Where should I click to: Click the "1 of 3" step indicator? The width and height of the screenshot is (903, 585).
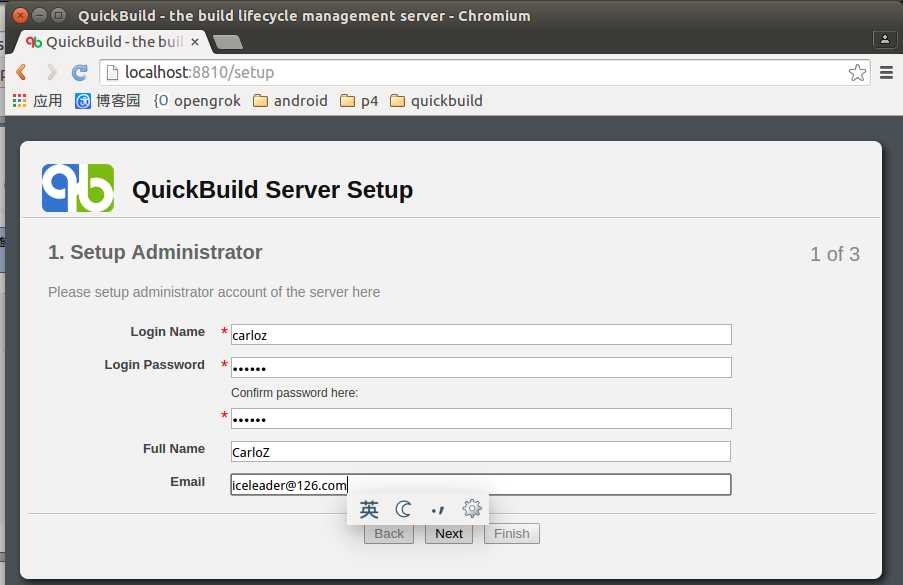[834, 254]
